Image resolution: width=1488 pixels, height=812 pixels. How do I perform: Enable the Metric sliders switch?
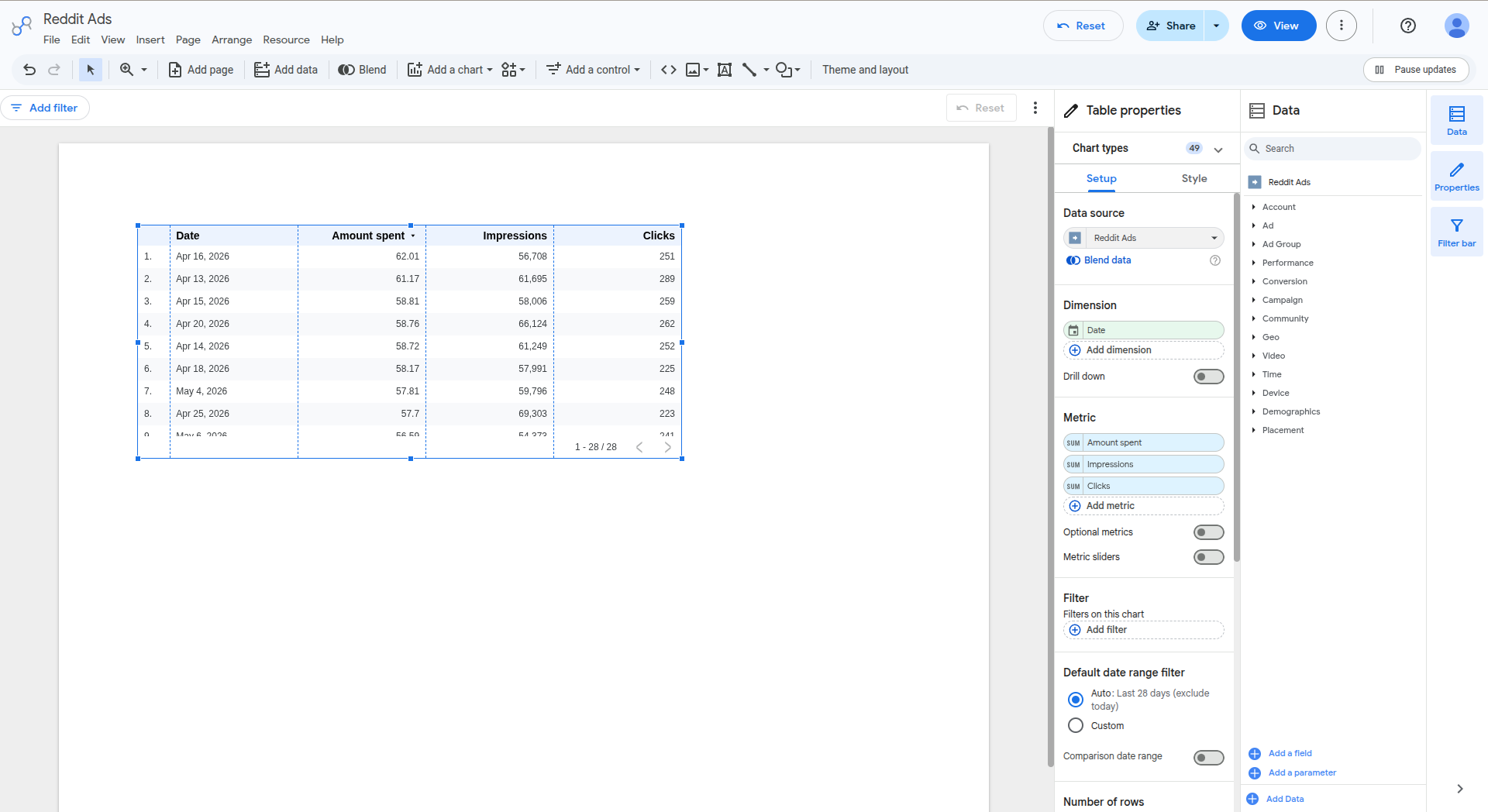click(x=1209, y=557)
